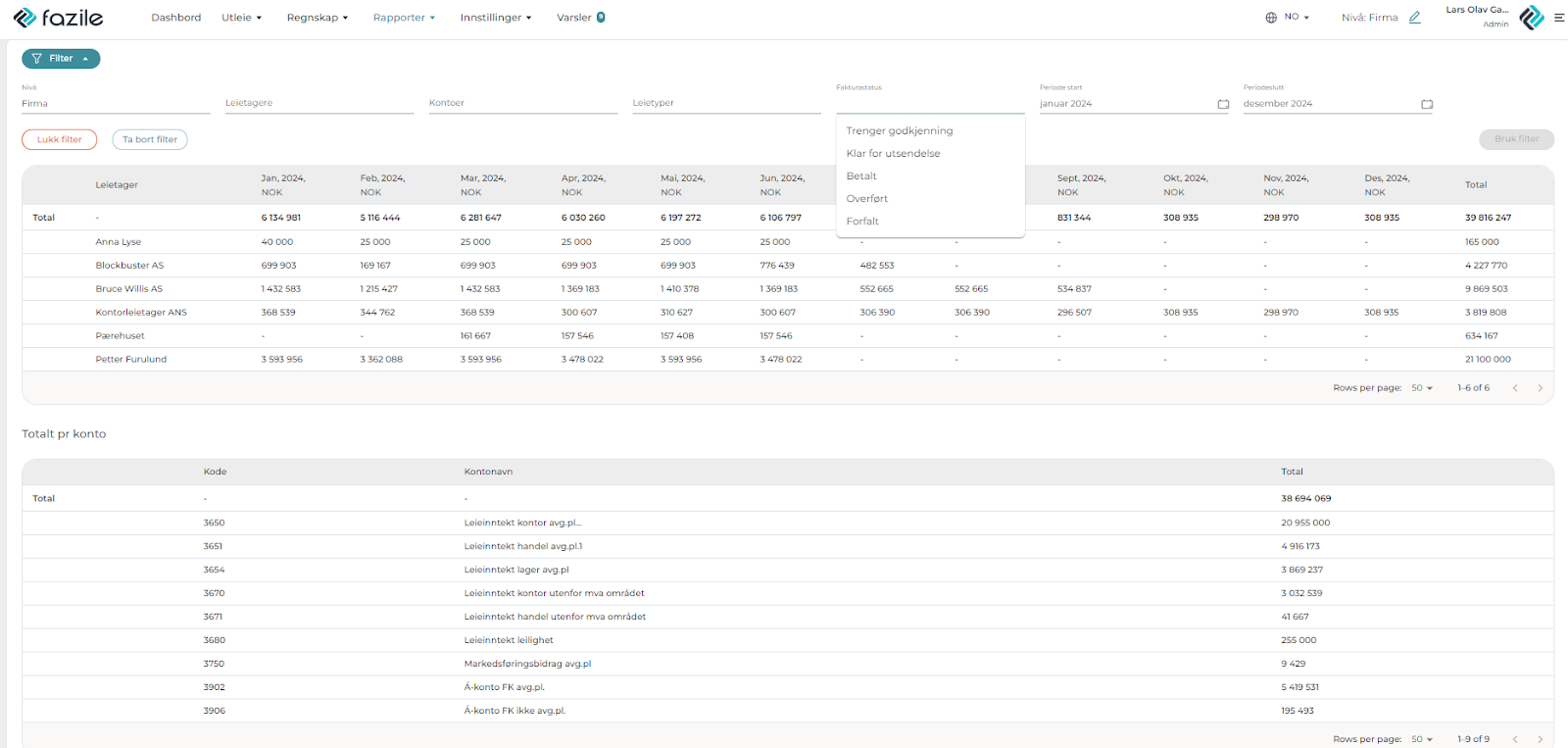This screenshot has width=1568, height=748.
Task: Open the Leietyper filter dropdown
Action: point(727,103)
